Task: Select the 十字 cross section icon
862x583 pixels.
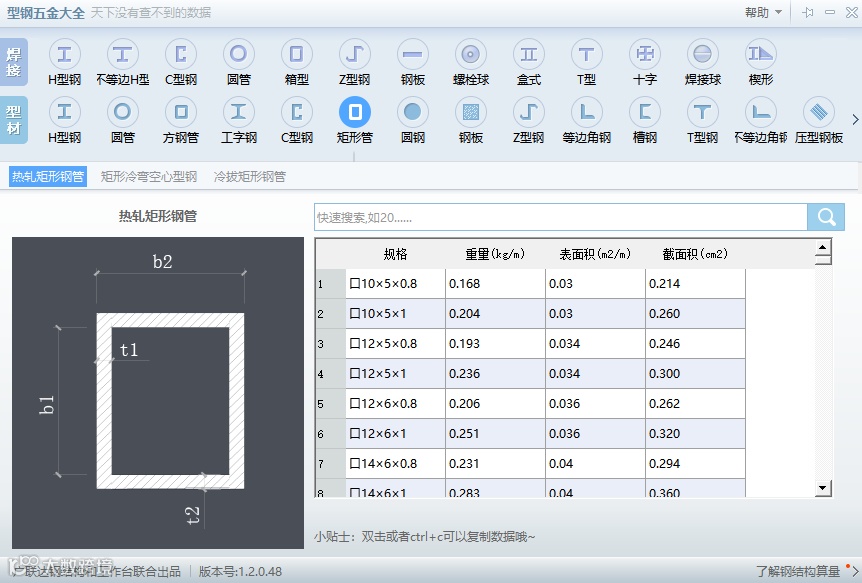Action: click(x=645, y=62)
